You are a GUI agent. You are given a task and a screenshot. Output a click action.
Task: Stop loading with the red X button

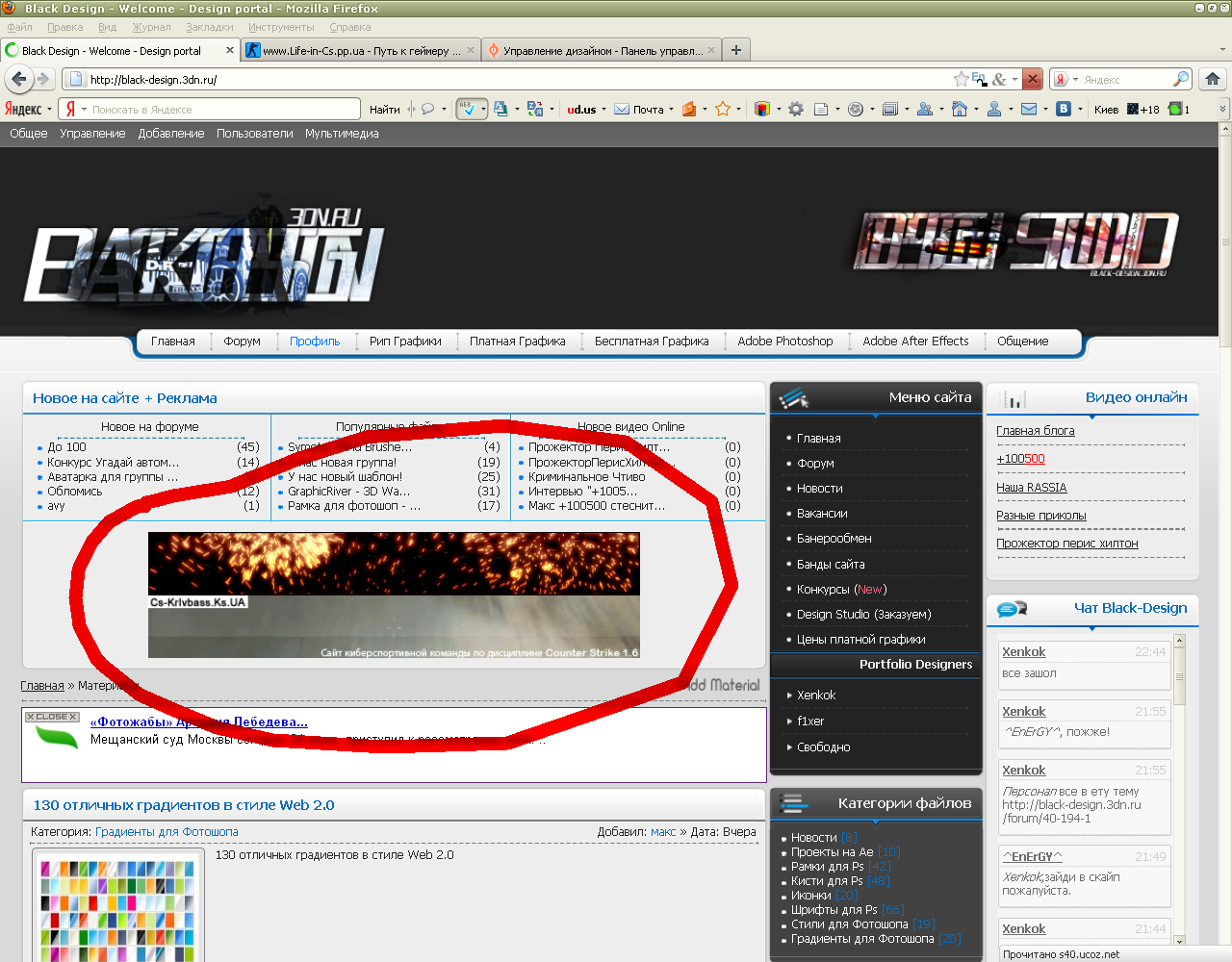pyautogui.click(x=1032, y=79)
